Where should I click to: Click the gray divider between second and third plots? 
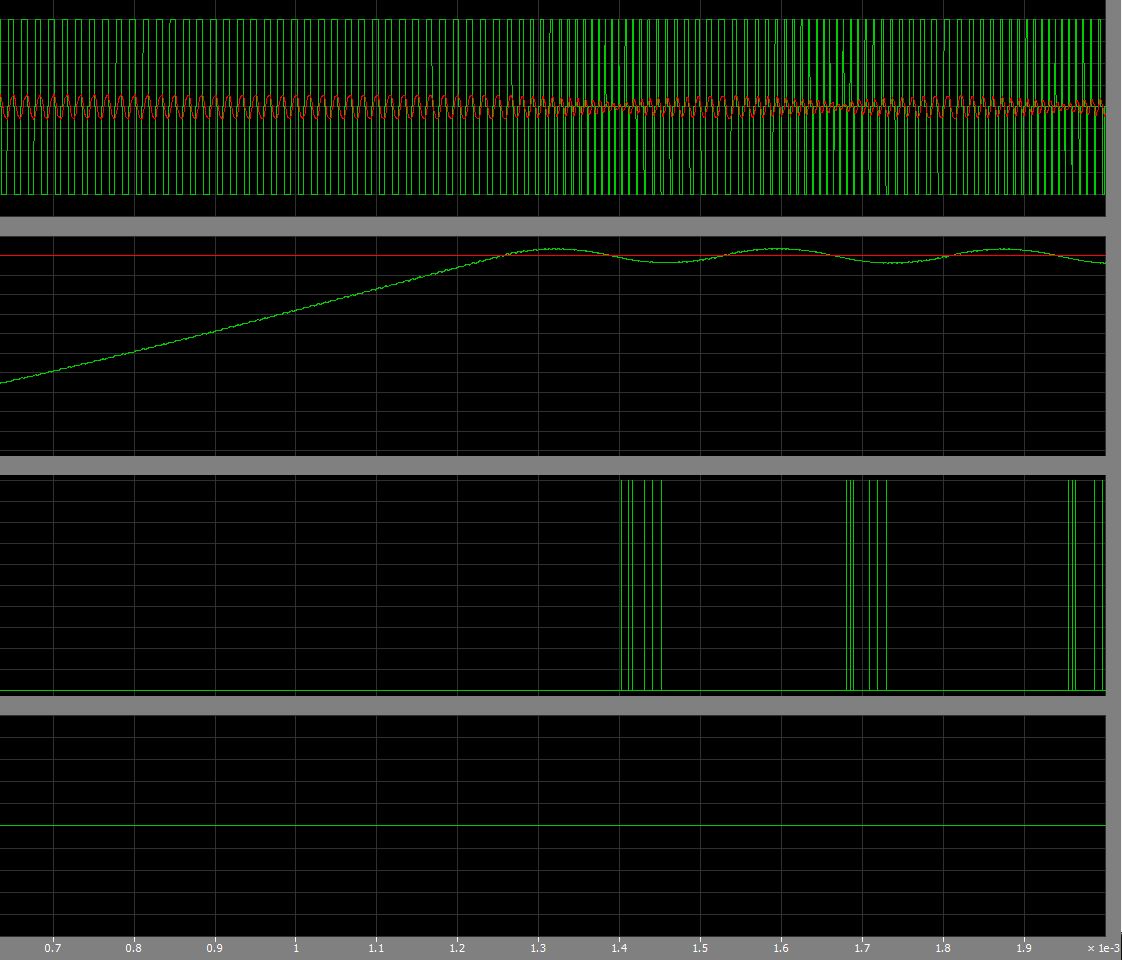click(550, 465)
